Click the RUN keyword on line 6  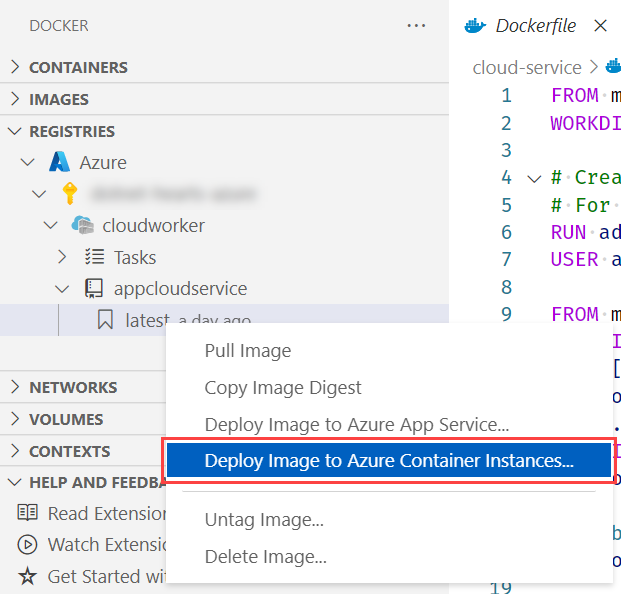(x=568, y=232)
